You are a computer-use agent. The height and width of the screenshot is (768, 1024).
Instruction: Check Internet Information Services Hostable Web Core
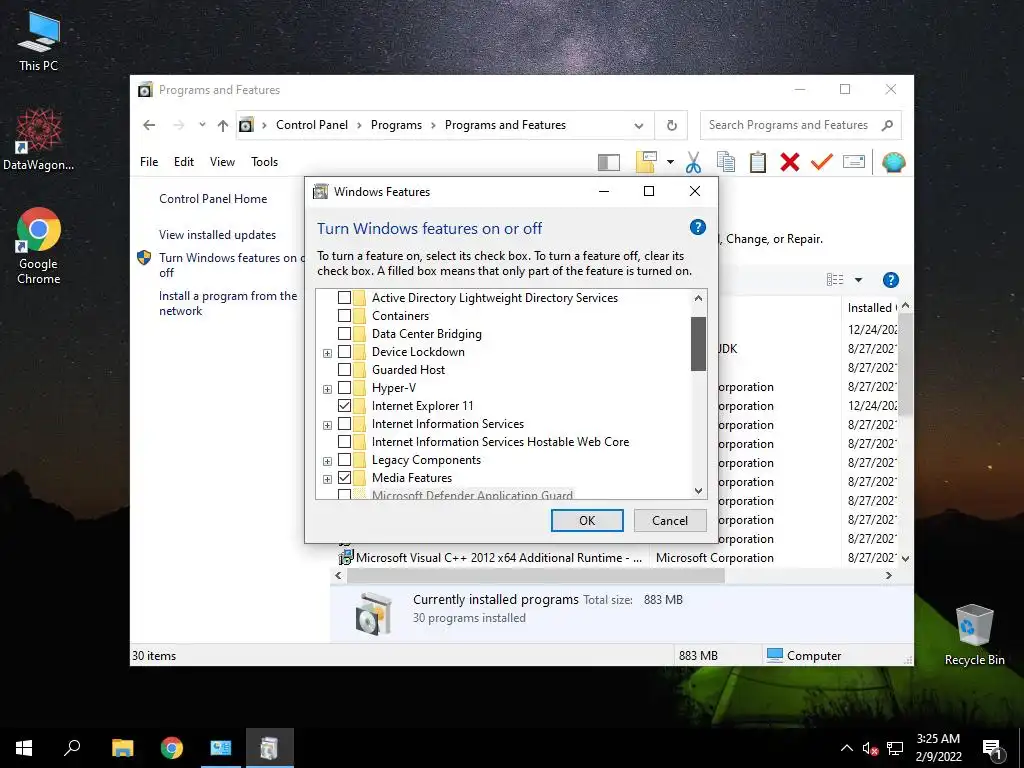pyautogui.click(x=344, y=441)
